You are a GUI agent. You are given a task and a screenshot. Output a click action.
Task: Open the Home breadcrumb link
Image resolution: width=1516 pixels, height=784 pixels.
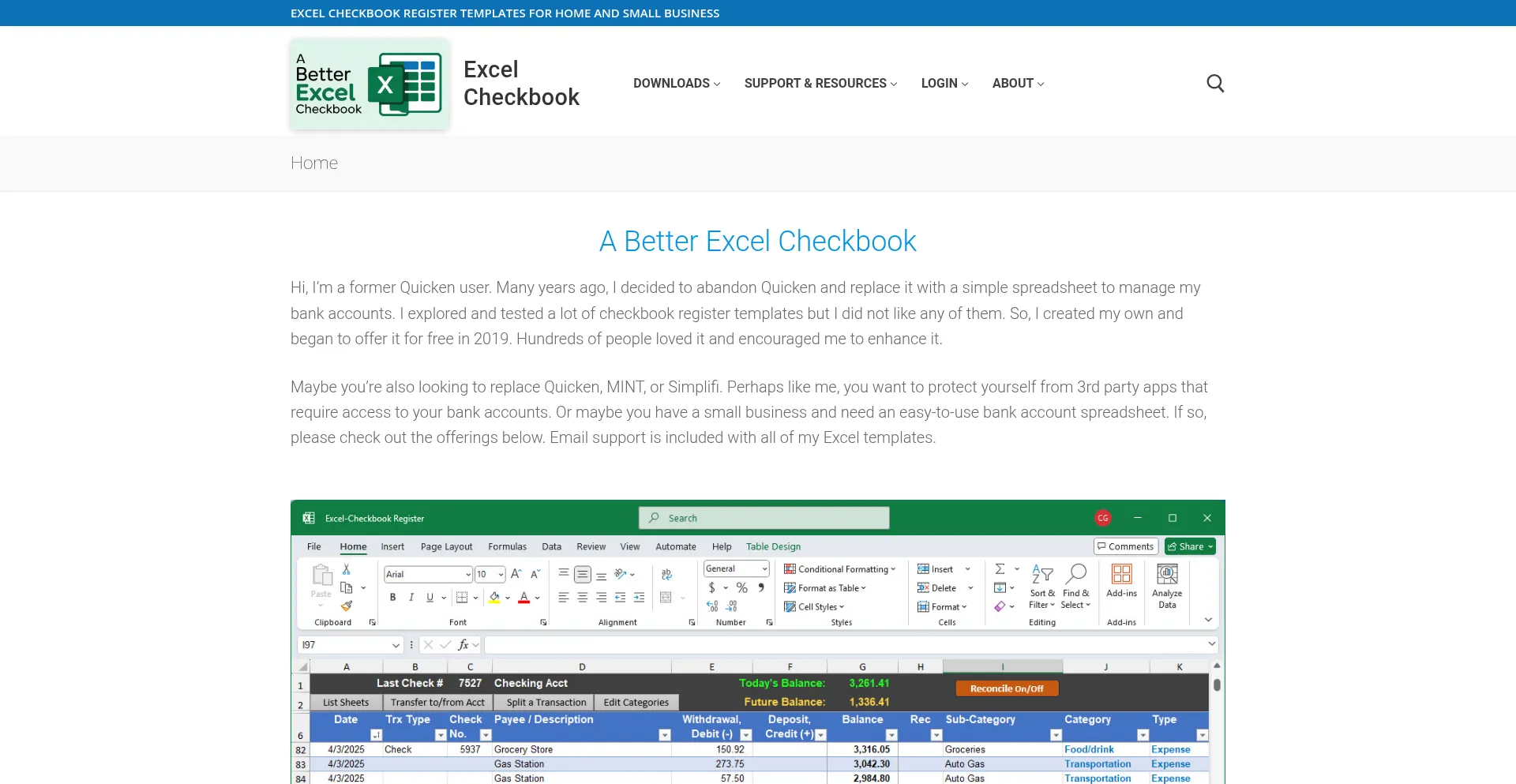pyautogui.click(x=313, y=163)
